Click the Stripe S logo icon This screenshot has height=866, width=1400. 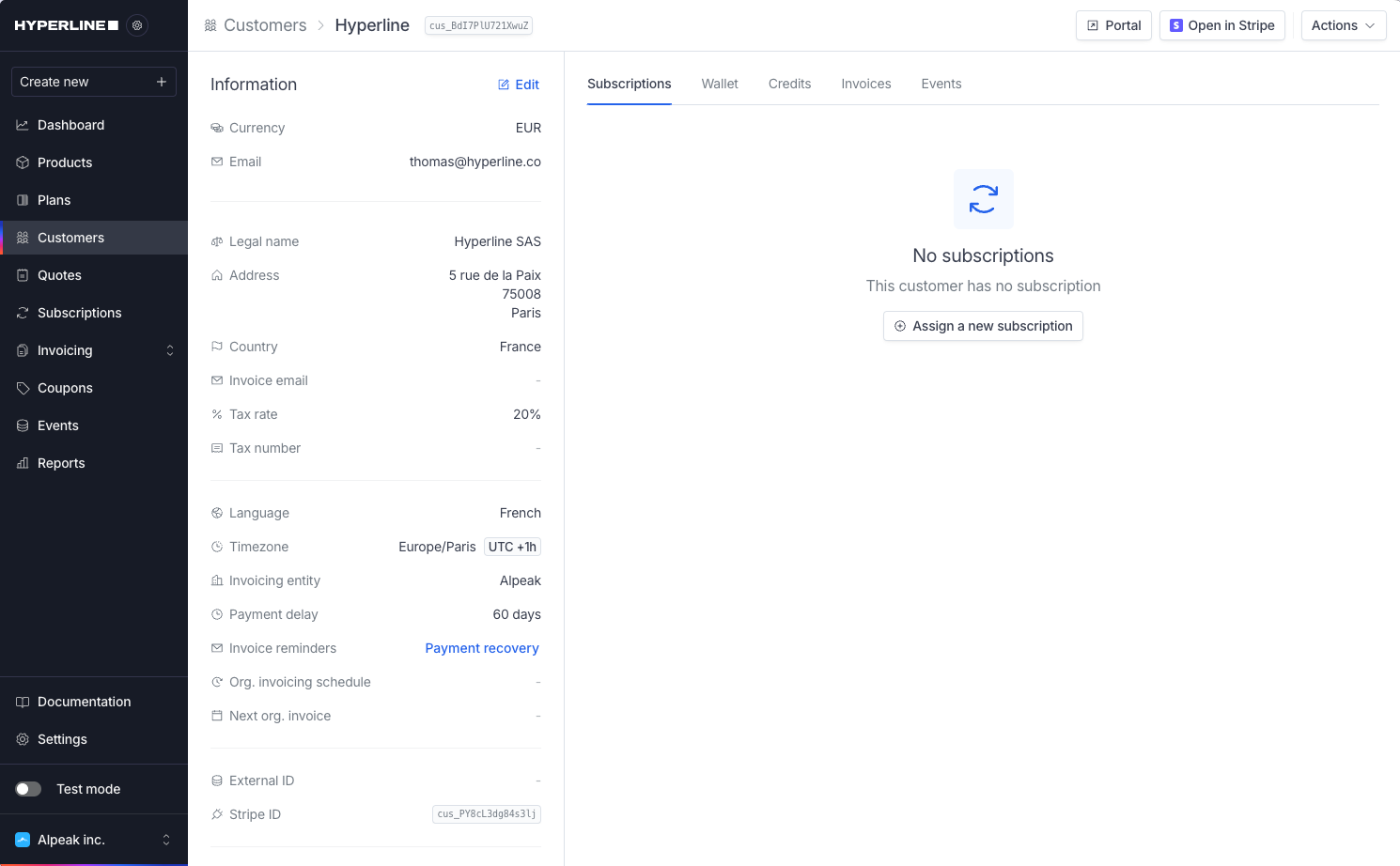tap(1175, 25)
